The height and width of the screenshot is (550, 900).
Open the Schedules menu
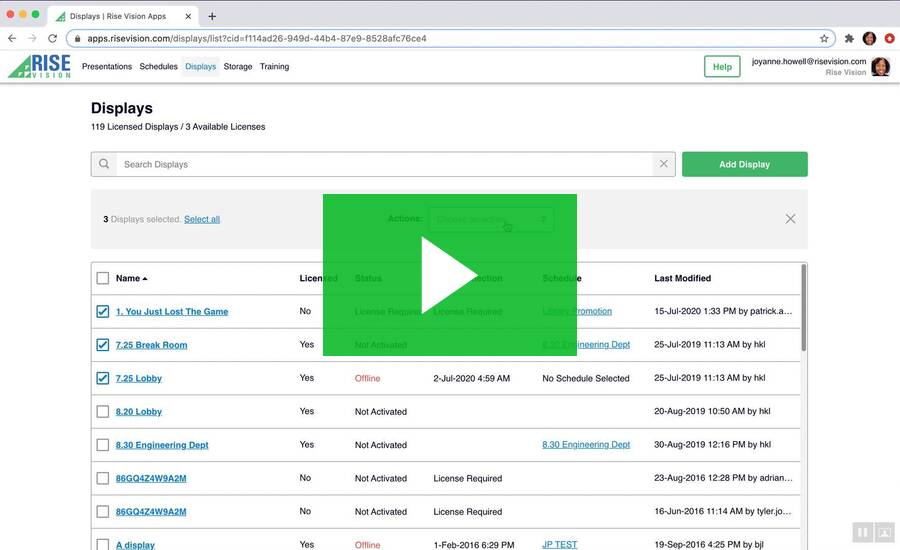pyautogui.click(x=158, y=67)
